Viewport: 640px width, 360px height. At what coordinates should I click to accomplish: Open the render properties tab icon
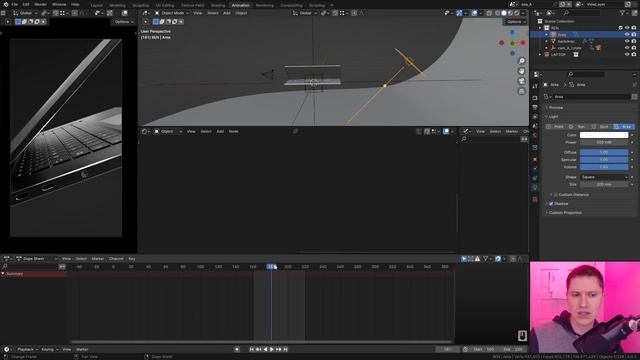pyautogui.click(x=535, y=98)
